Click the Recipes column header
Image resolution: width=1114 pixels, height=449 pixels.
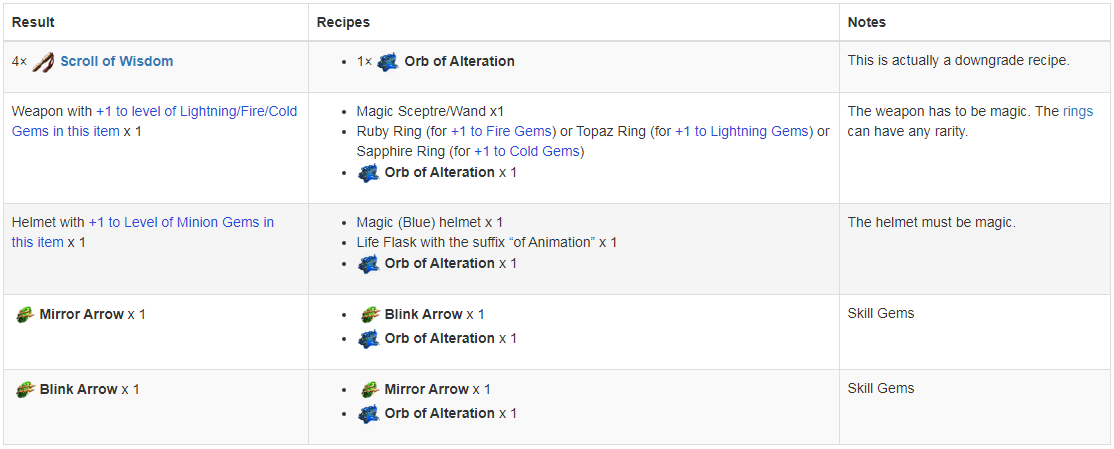click(x=343, y=23)
